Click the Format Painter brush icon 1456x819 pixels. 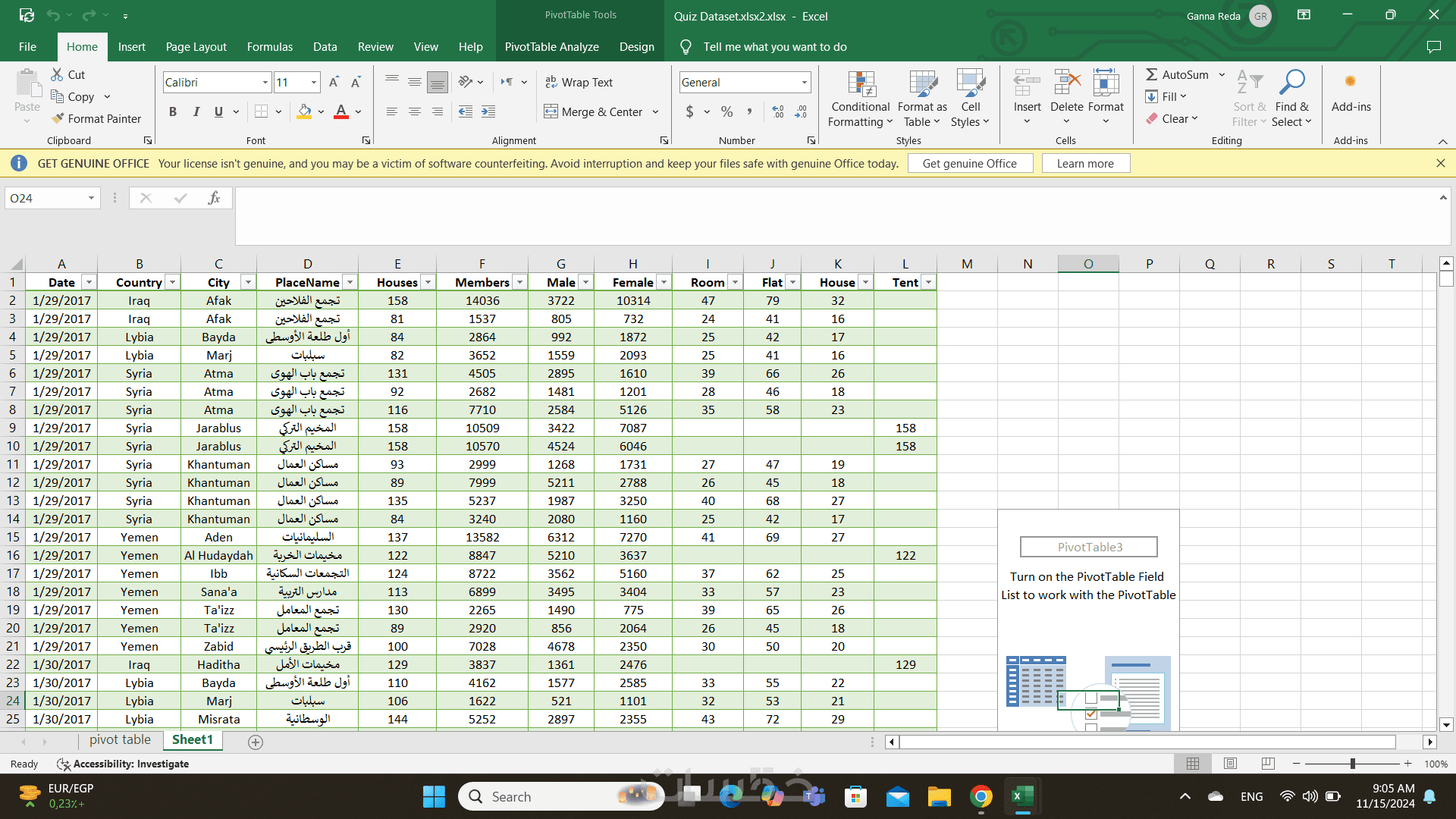tap(58, 118)
